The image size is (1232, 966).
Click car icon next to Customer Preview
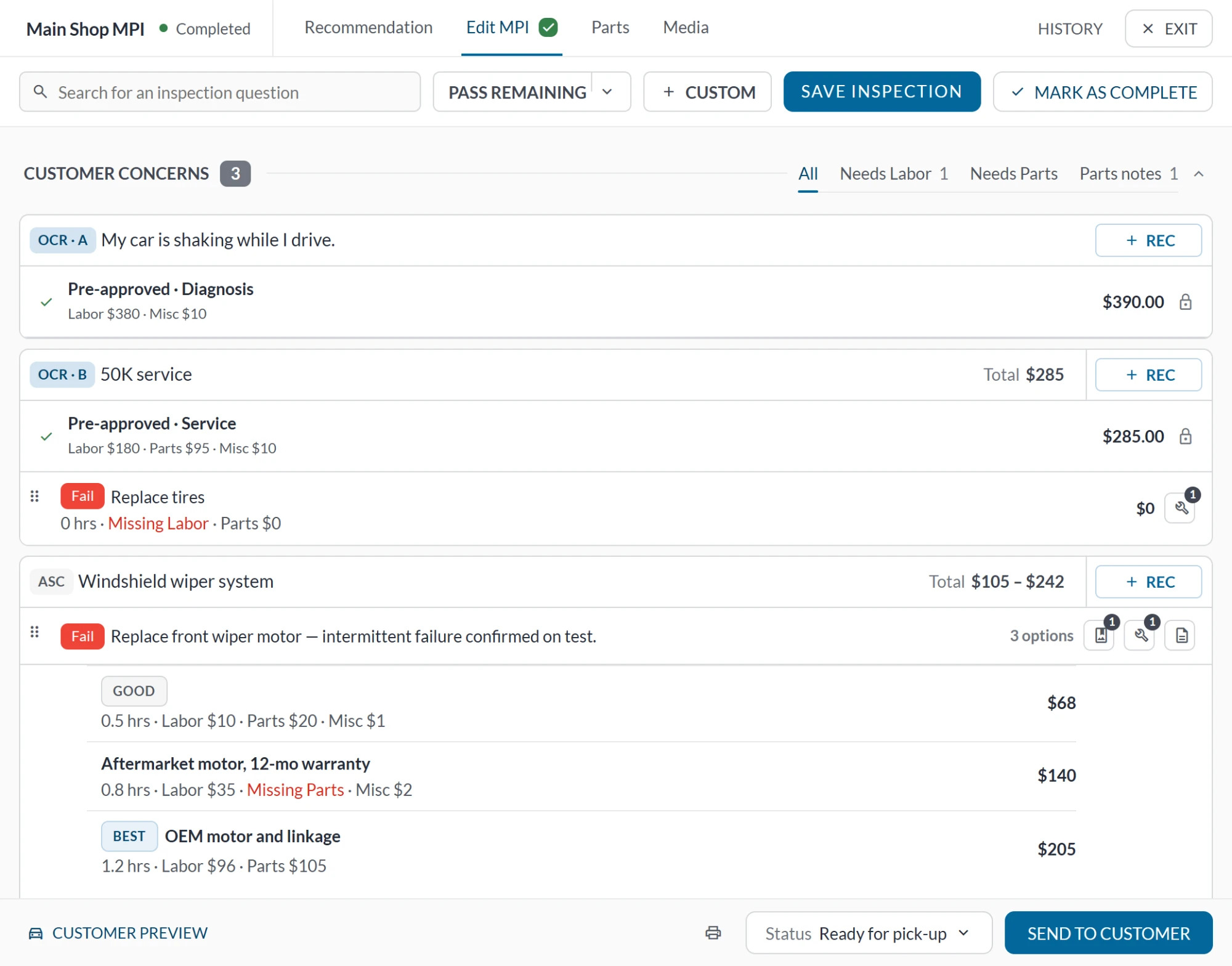tap(36, 933)
